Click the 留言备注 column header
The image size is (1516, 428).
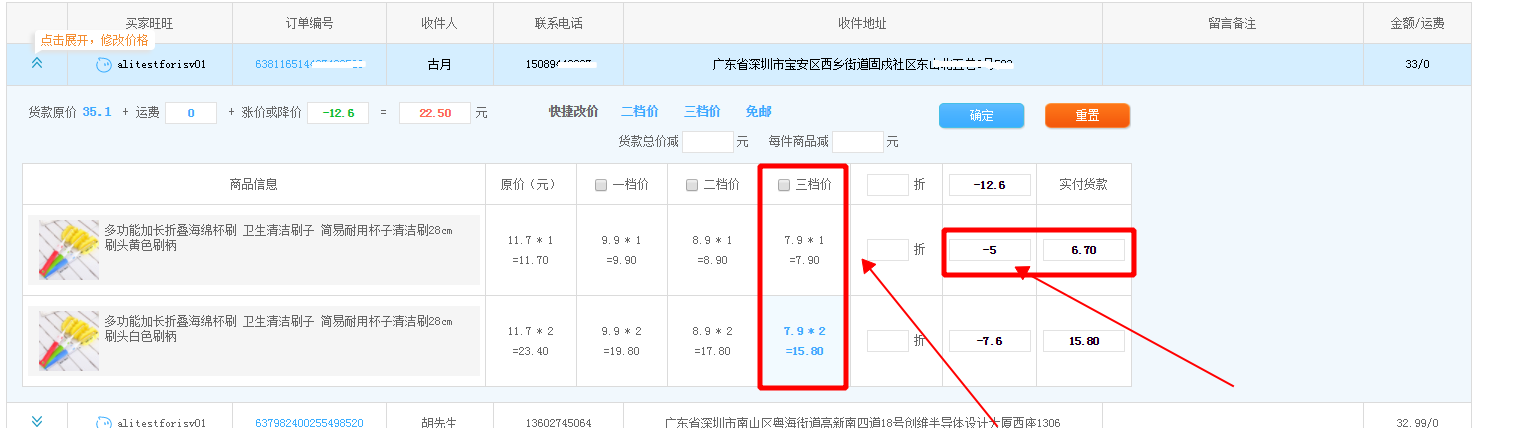1232,23
